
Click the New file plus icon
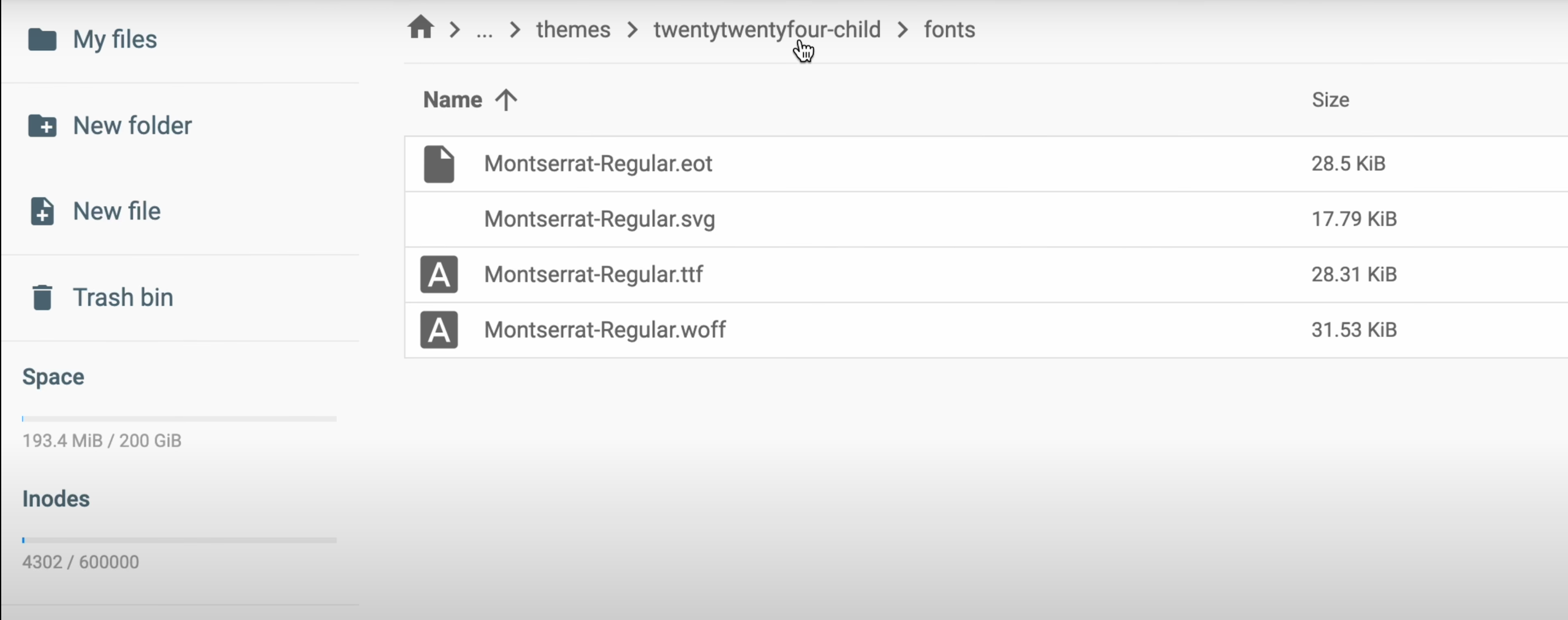[x=42, y=211]
